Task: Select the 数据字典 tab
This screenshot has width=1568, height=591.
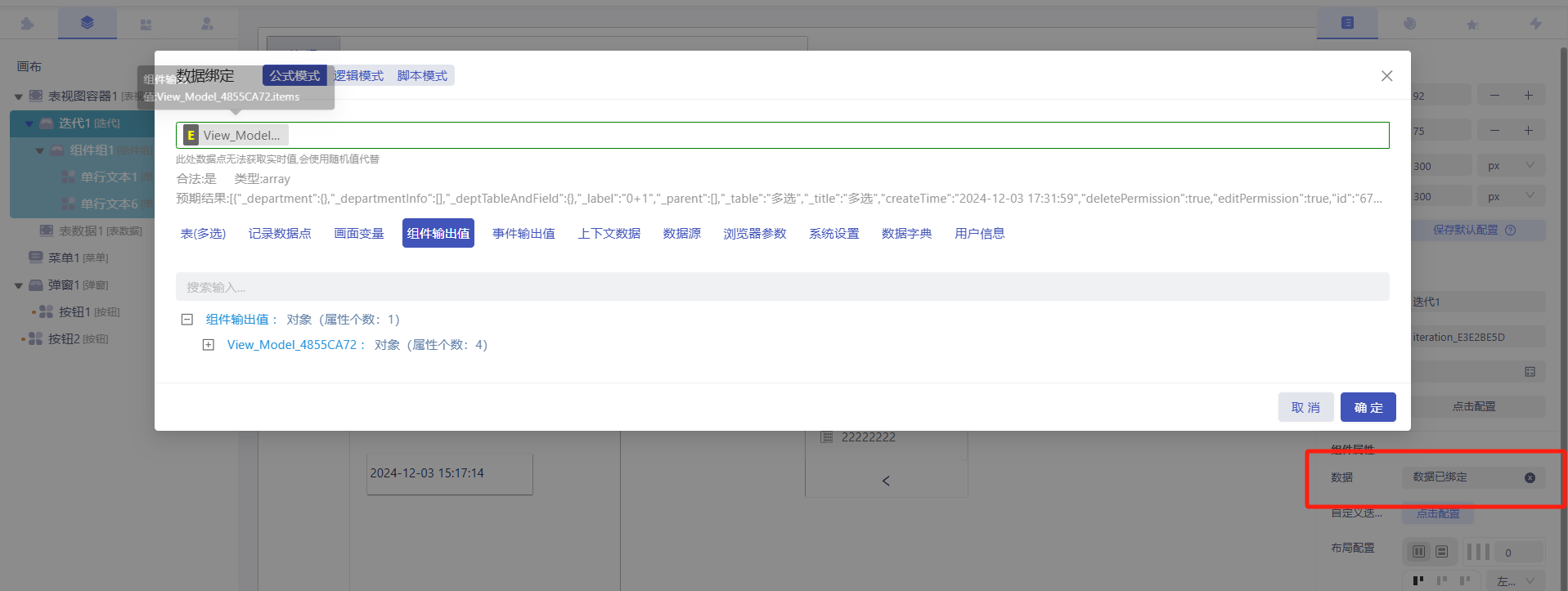Action: (907, 233)
